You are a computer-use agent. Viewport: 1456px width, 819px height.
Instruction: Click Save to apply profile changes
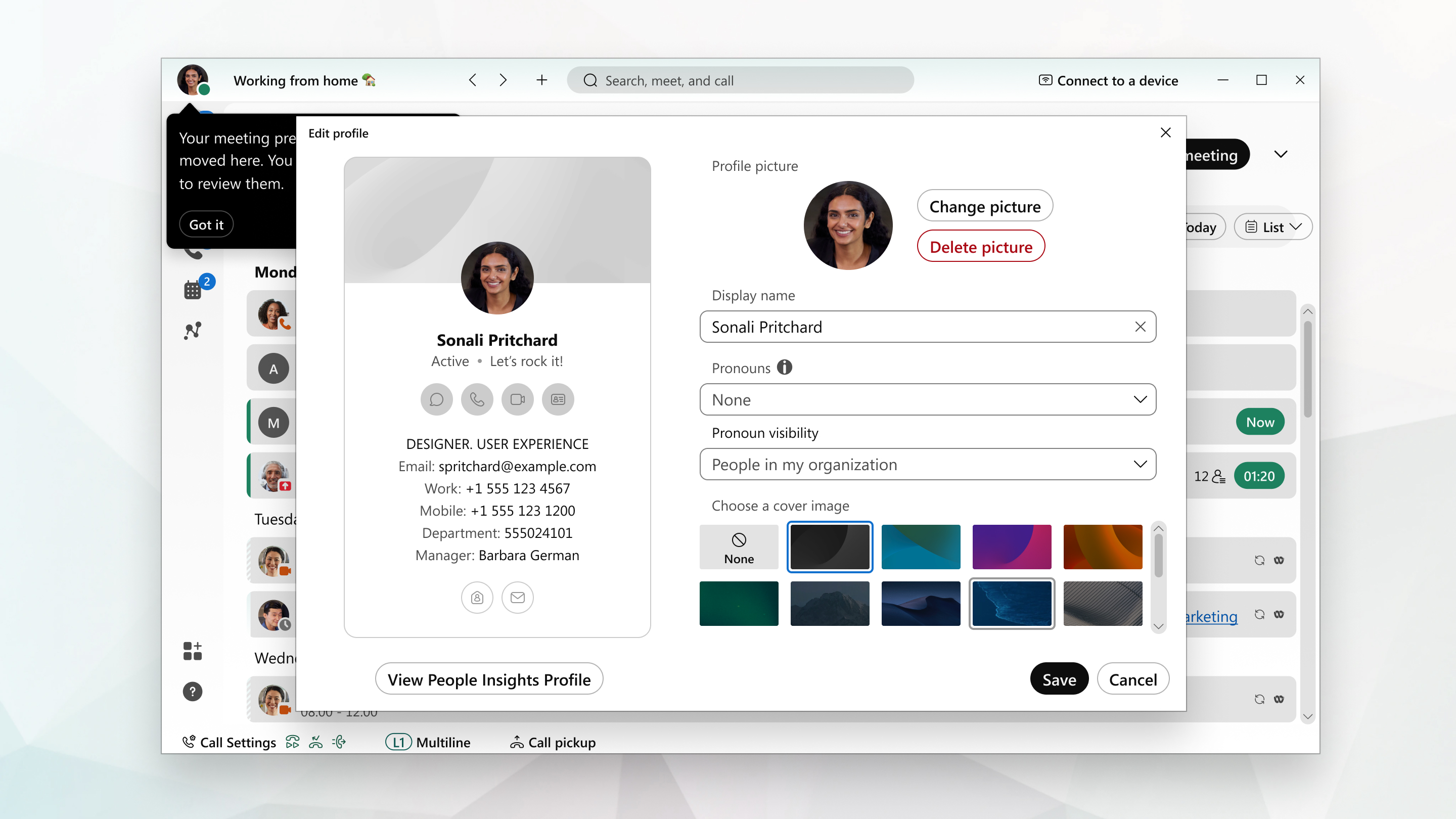[x=1059, y=679]
